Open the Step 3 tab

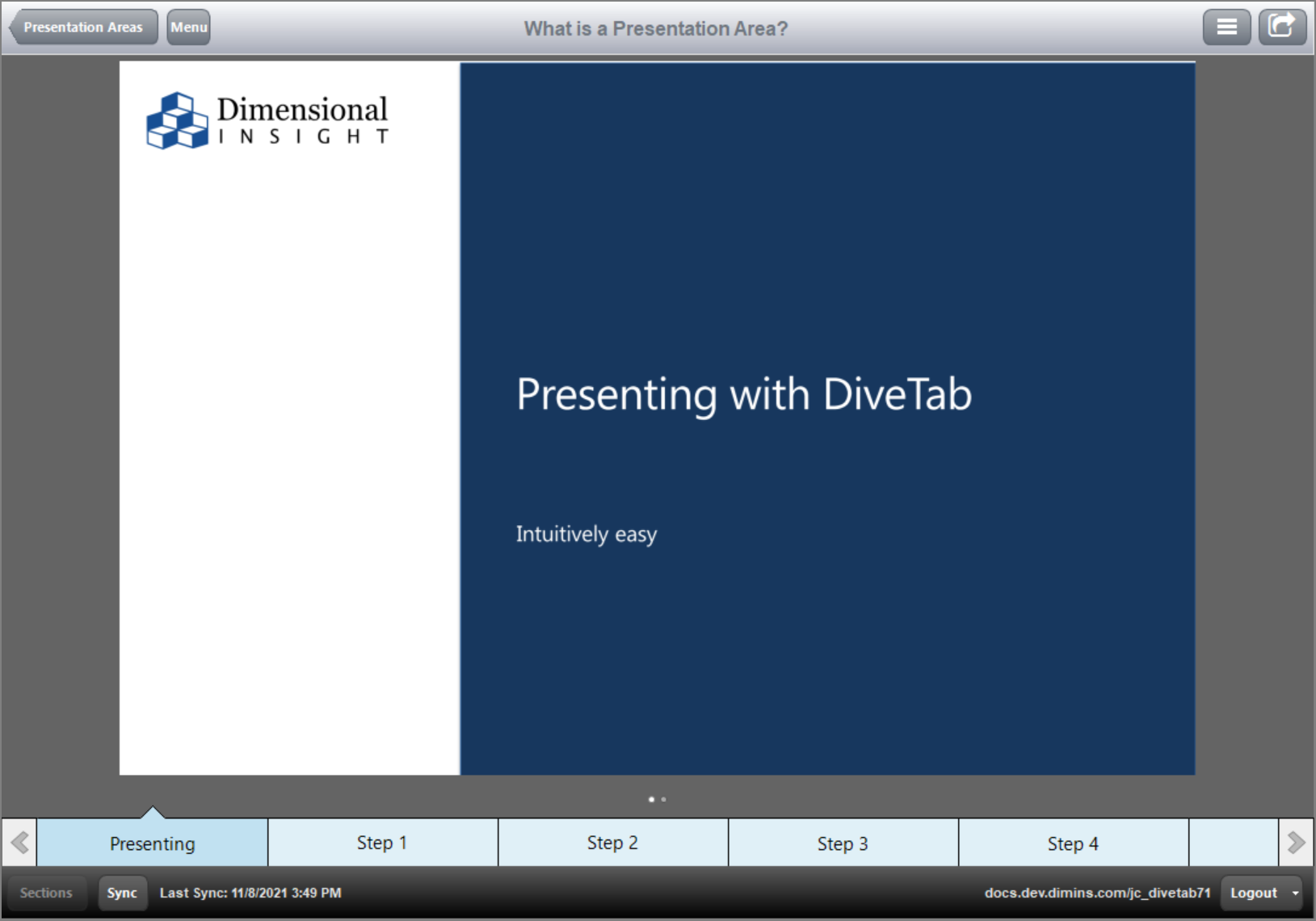[x=843, y=843]
